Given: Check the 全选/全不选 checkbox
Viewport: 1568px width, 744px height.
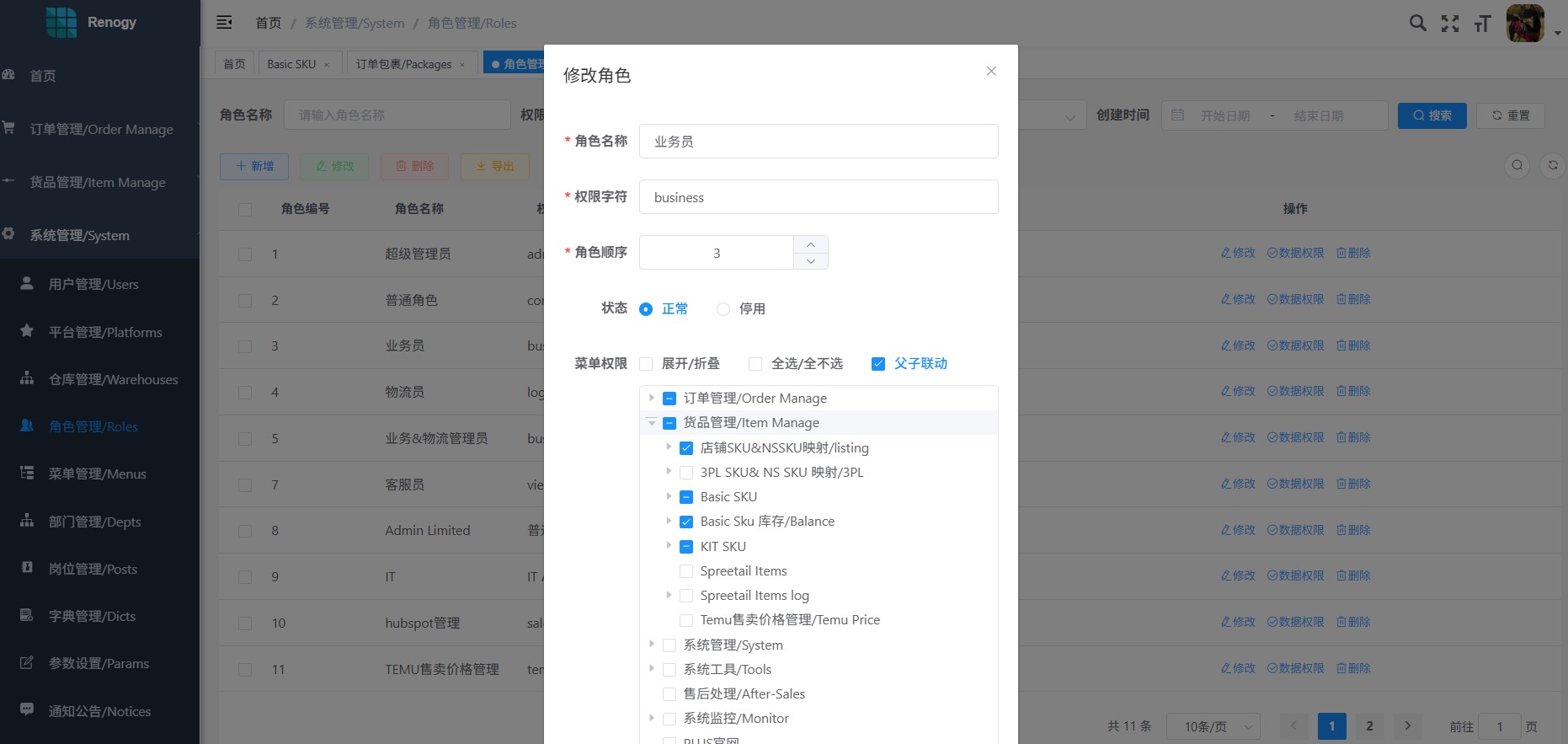Looking at the screenshot, I should tap(755, 364).
